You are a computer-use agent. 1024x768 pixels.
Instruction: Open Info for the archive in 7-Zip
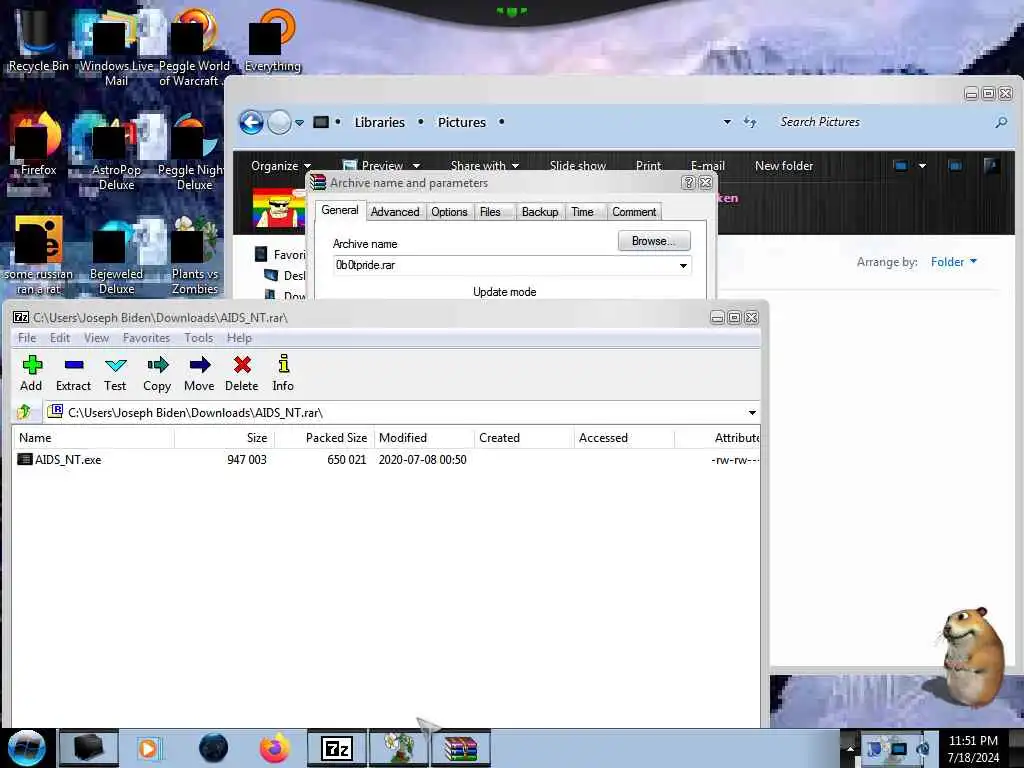[x=283, y=374]
